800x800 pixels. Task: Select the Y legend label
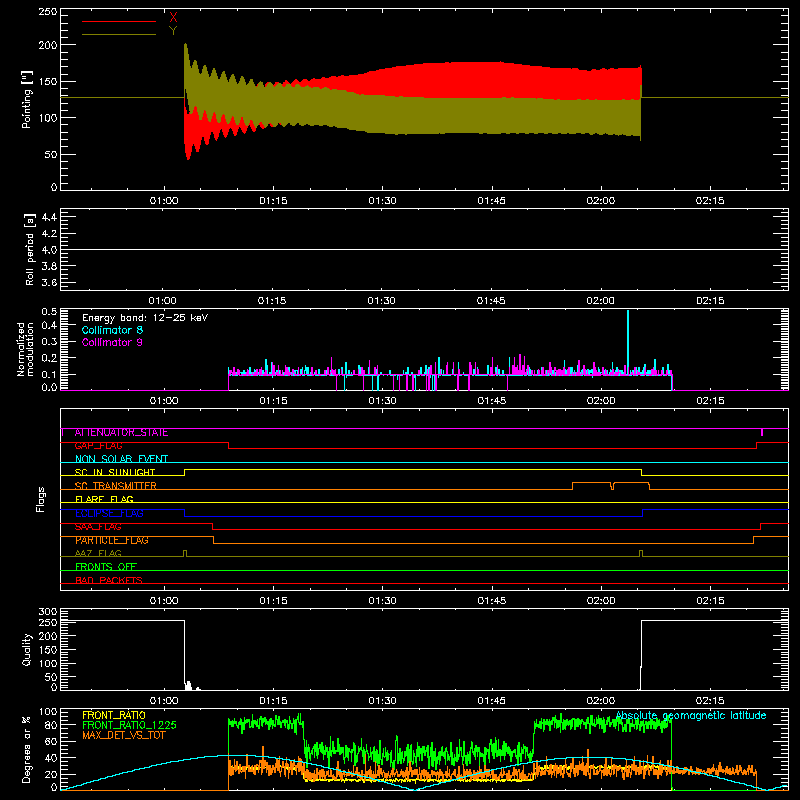(173, 31)
